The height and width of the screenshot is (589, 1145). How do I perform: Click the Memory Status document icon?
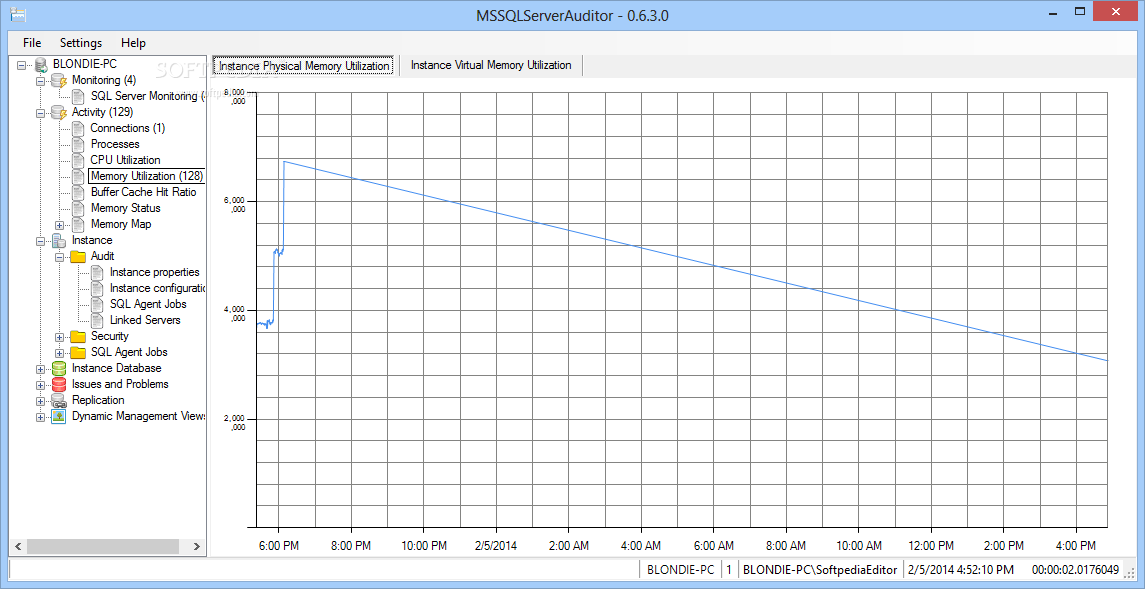point(78,209)
